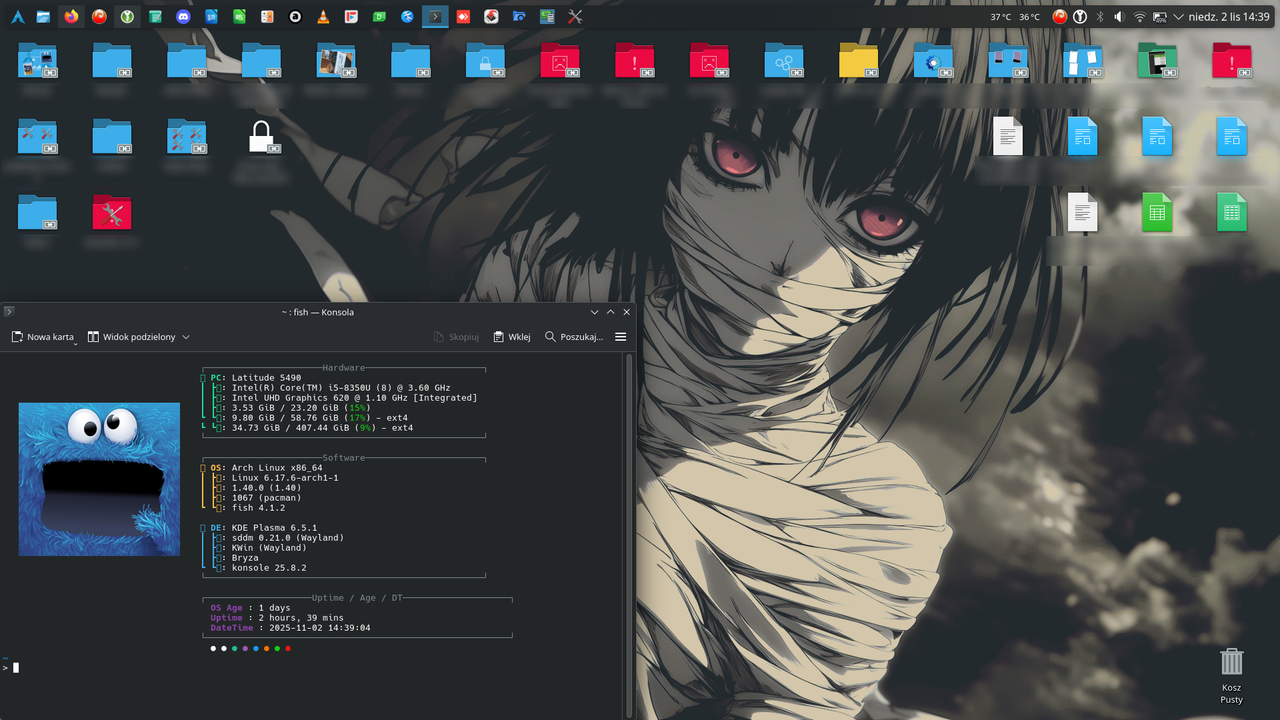The height and width of the screenshot is (720, 1280).
Task: Click Wklej in the Konsole toolbar
Action: pyautogui.click(x=512, y=337)
